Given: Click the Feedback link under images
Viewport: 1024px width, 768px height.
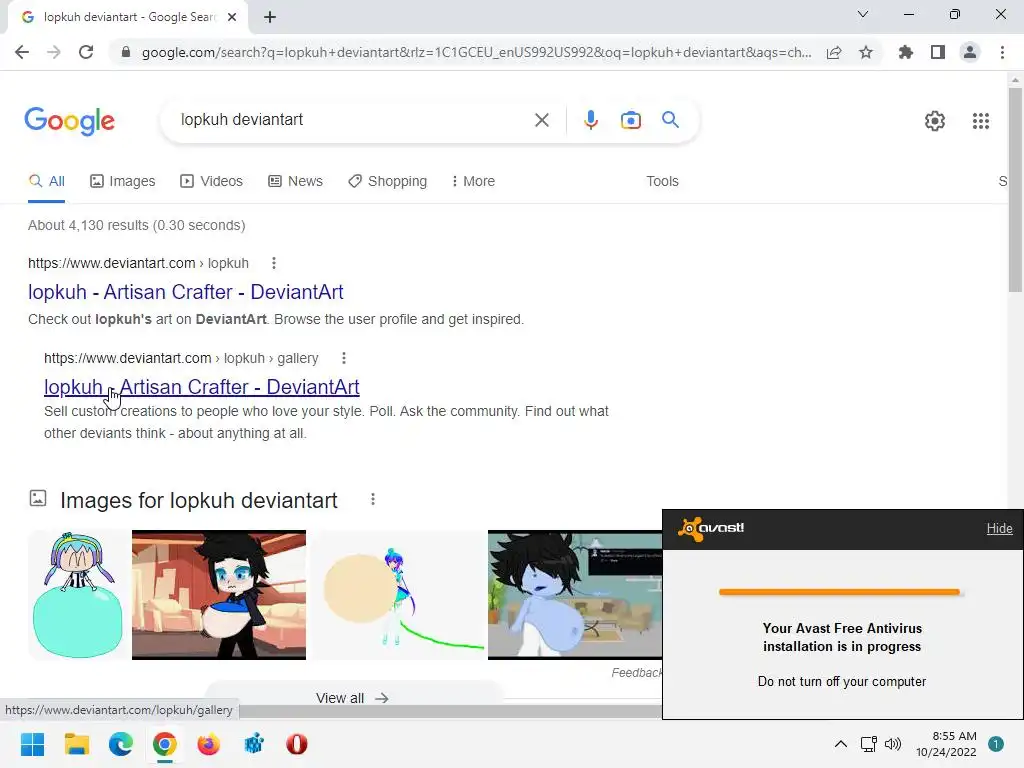Looking at the screenshot, I should pyautogui.click(x=637, y=673).
